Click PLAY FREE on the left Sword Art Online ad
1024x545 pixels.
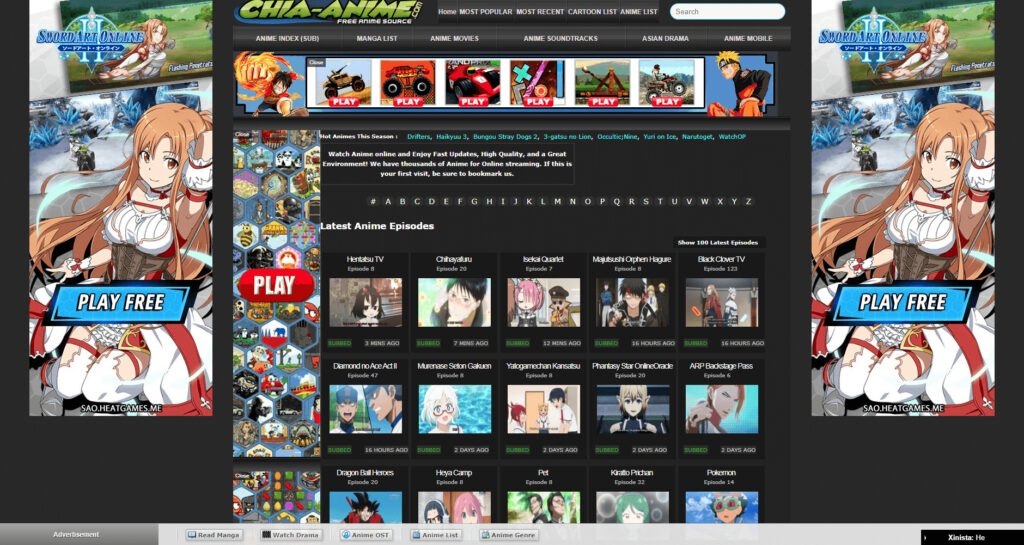pos(120,302)
